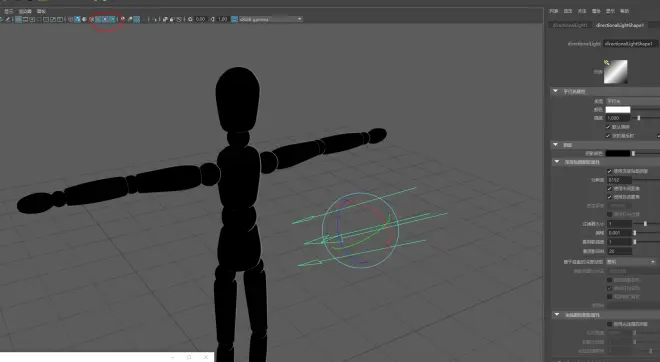The width and height of the screenshot is (660, 362).
Task: Click the exposure value field 0.00
Action: coord(200,19)
